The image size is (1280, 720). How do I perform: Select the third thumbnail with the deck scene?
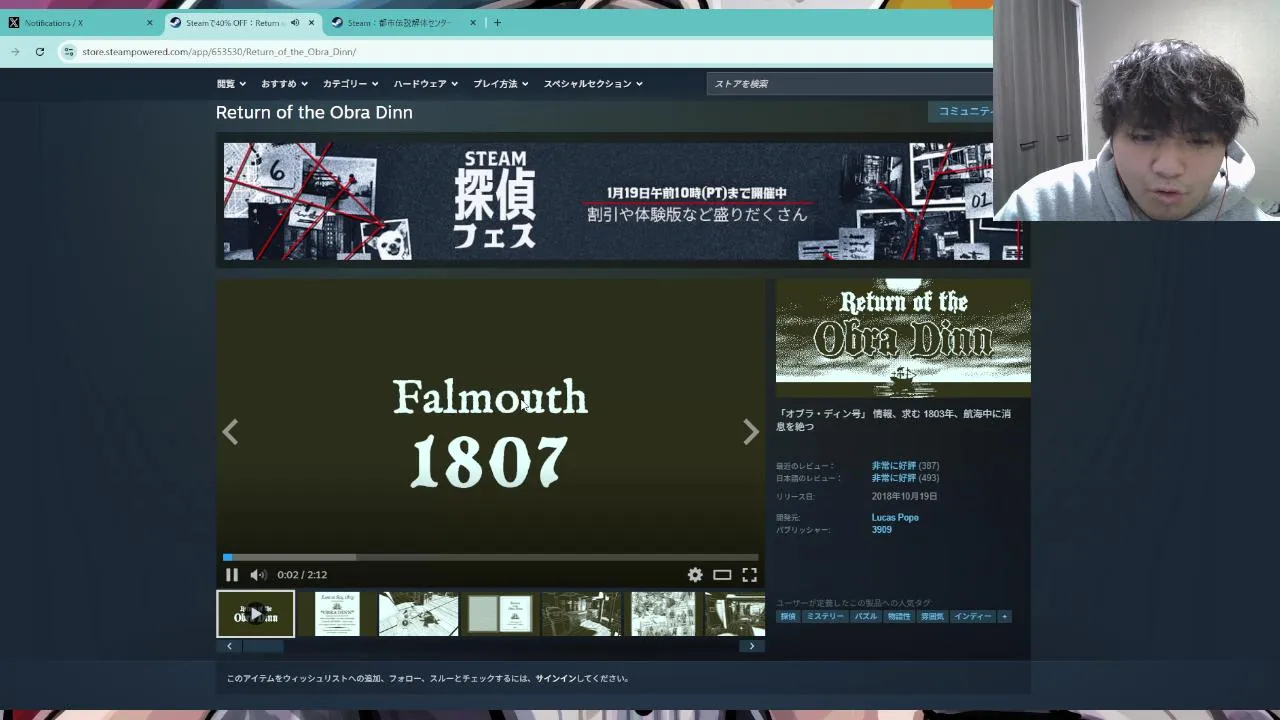[418, 614]
